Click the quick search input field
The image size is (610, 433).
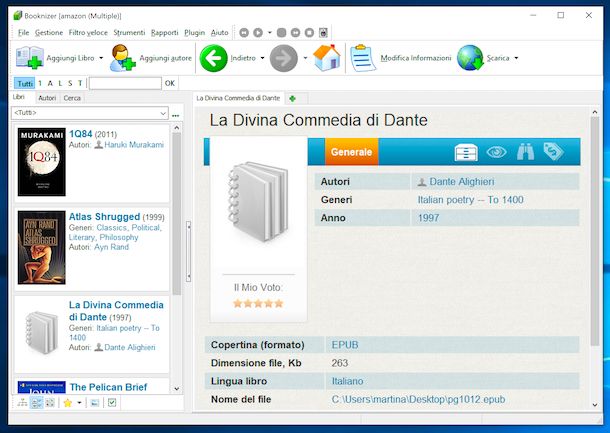[x=125, y=83]
